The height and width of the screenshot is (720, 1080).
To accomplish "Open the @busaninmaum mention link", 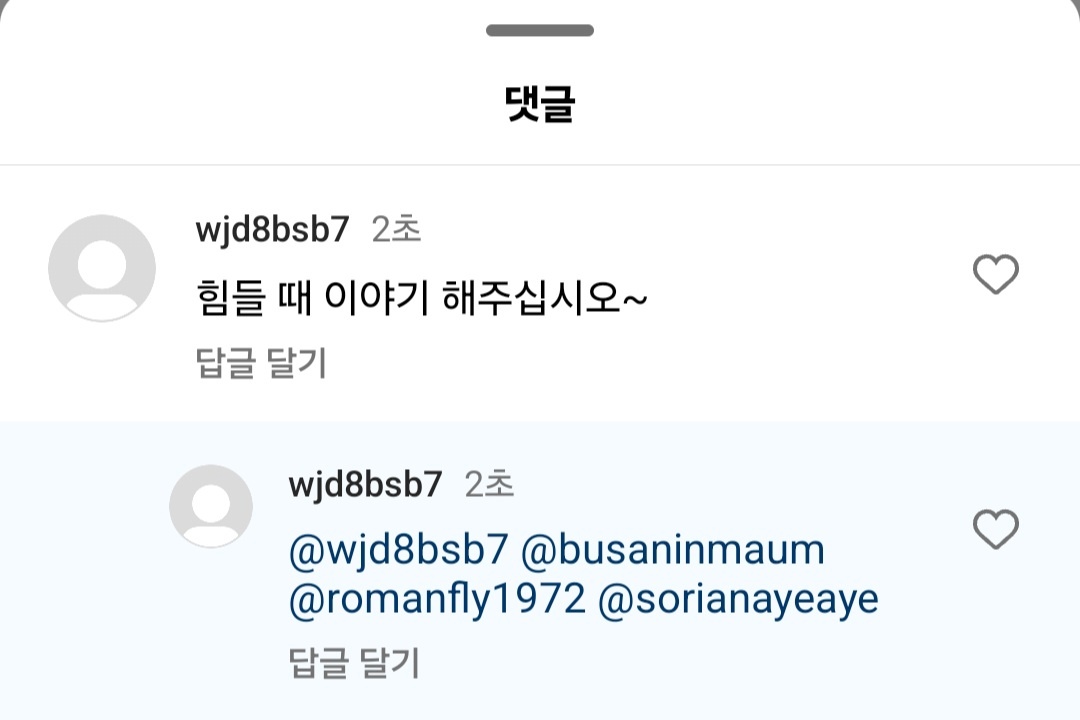I will click(672, 550).
